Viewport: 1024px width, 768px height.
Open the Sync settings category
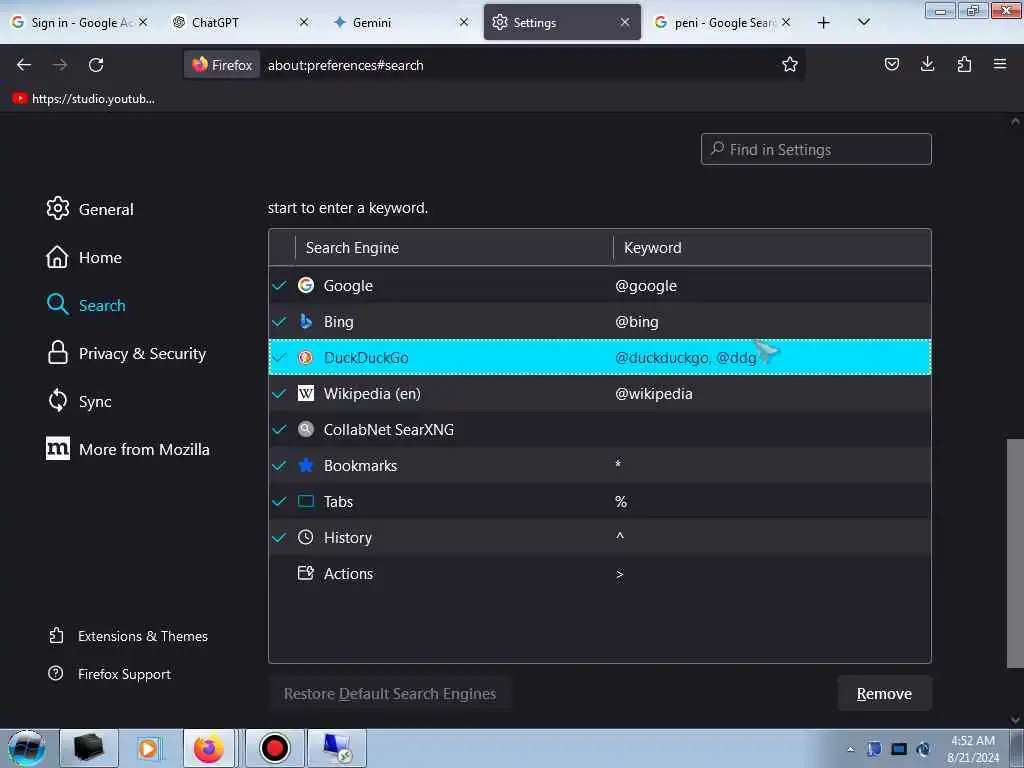79,401
